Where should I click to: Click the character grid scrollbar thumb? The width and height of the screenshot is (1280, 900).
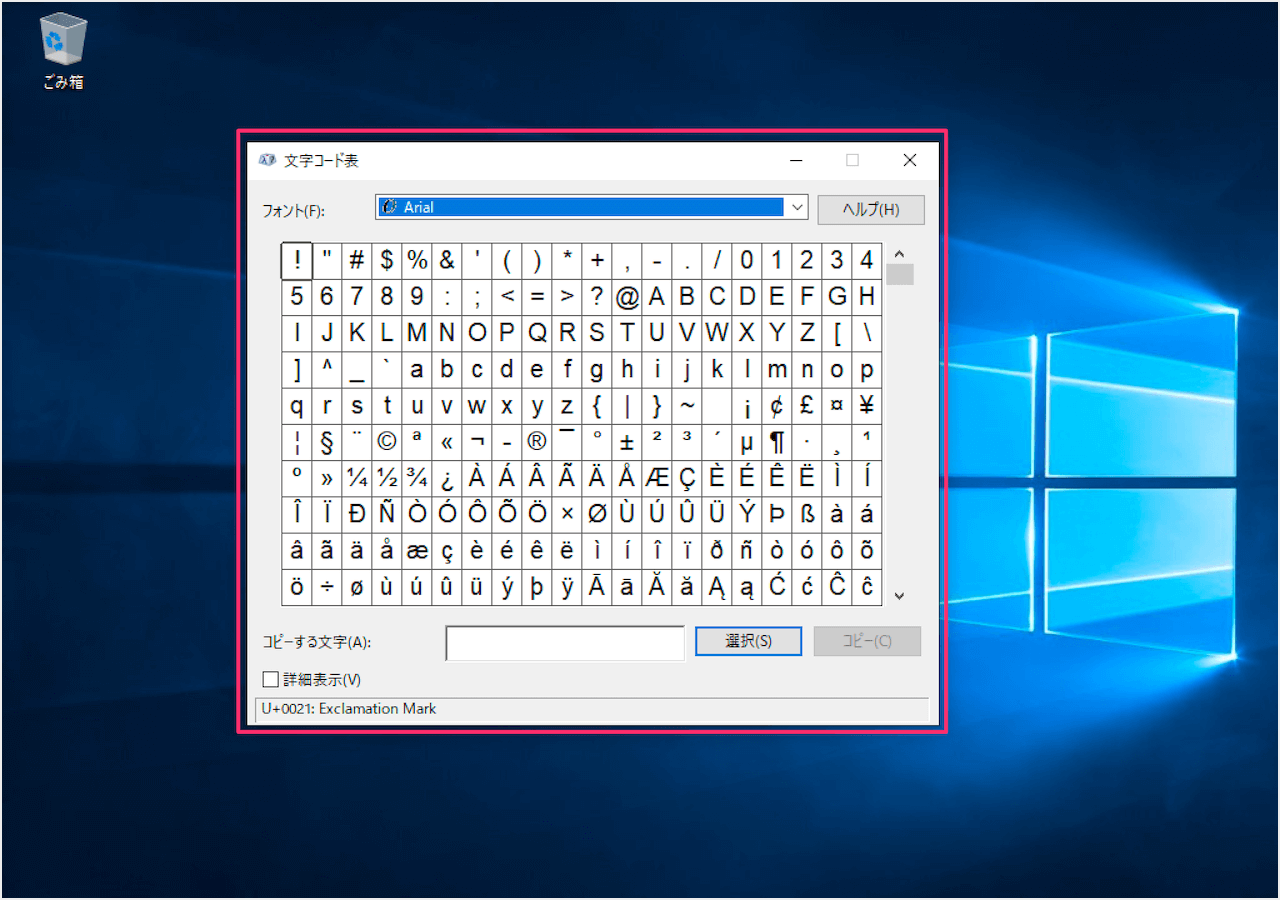pos(900,274)
